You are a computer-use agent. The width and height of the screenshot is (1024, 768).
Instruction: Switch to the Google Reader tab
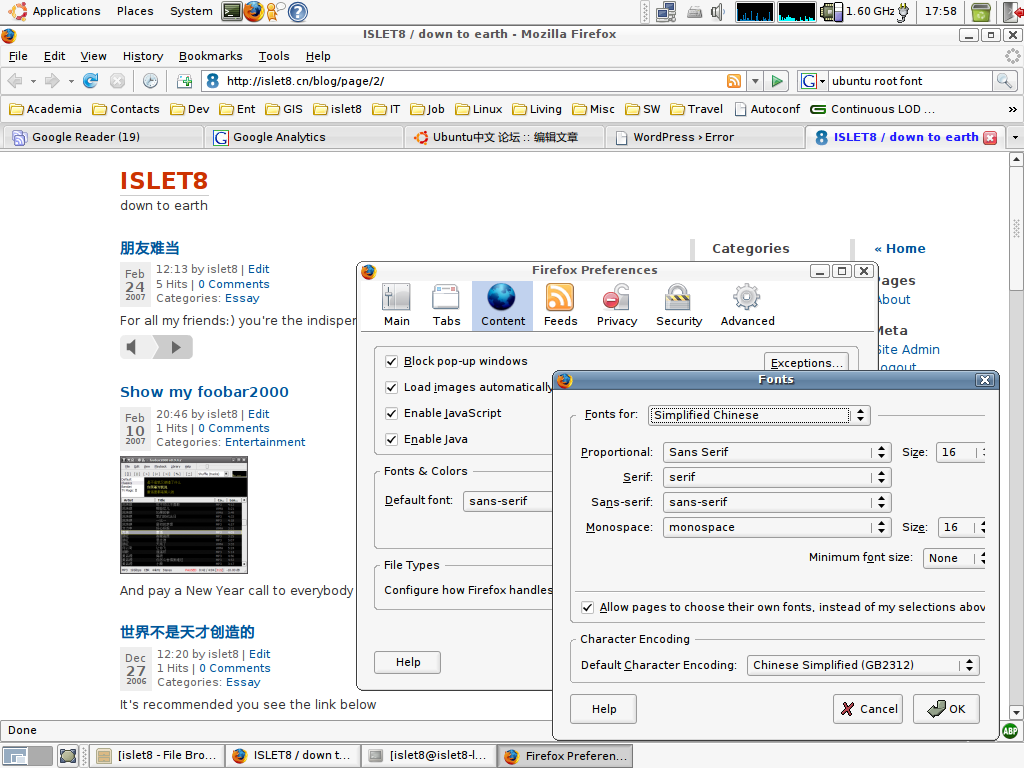click(x=103, y=137)
